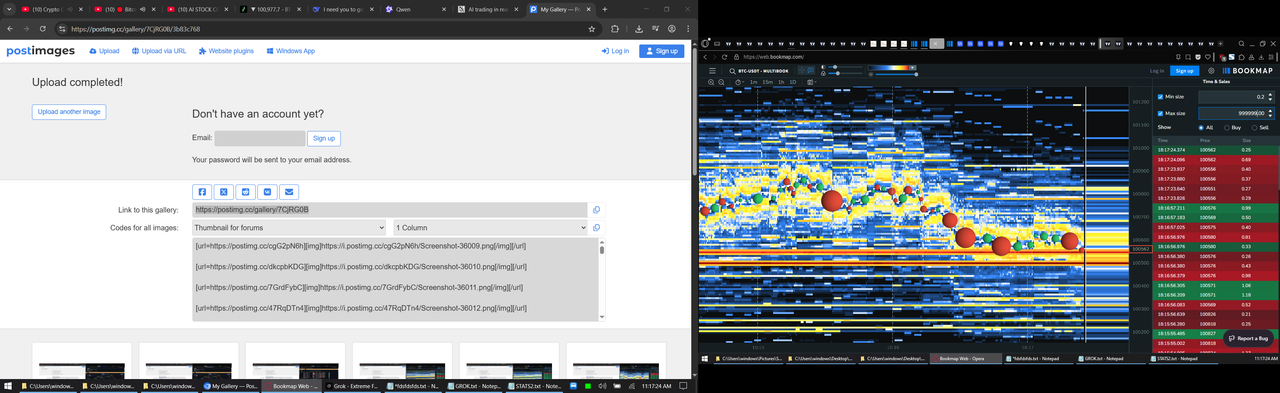This screenshot has height=393, width=1280.
Task: Go back in Chrome browser
Action: [11, 29]
